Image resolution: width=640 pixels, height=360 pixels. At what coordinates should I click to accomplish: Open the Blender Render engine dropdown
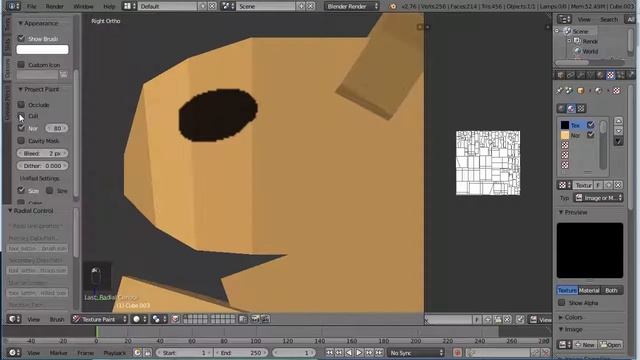coord(352,6)
